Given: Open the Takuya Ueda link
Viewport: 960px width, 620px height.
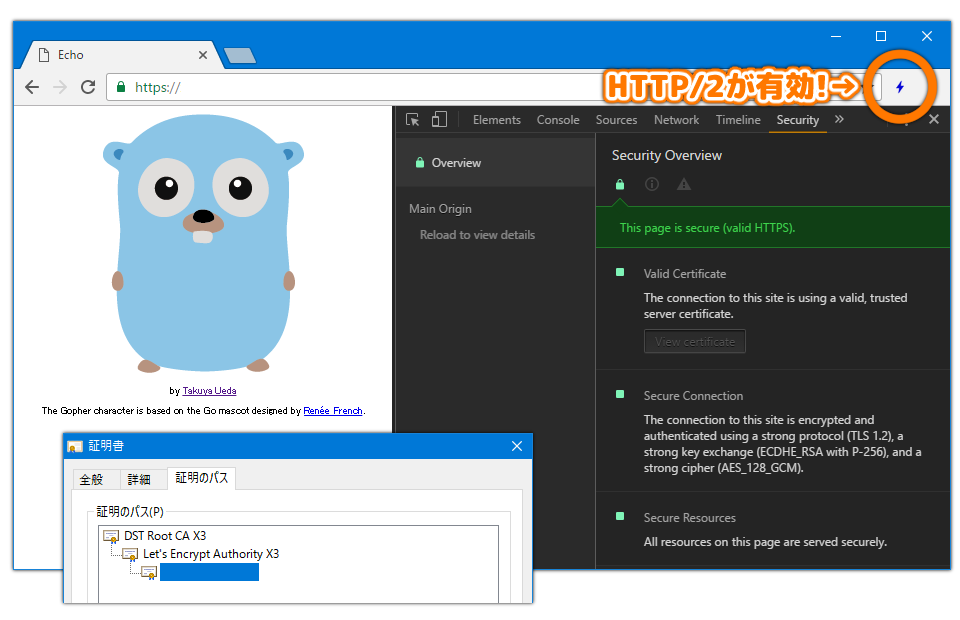Looking at the screenshot, I should click(x=209, y=391).
